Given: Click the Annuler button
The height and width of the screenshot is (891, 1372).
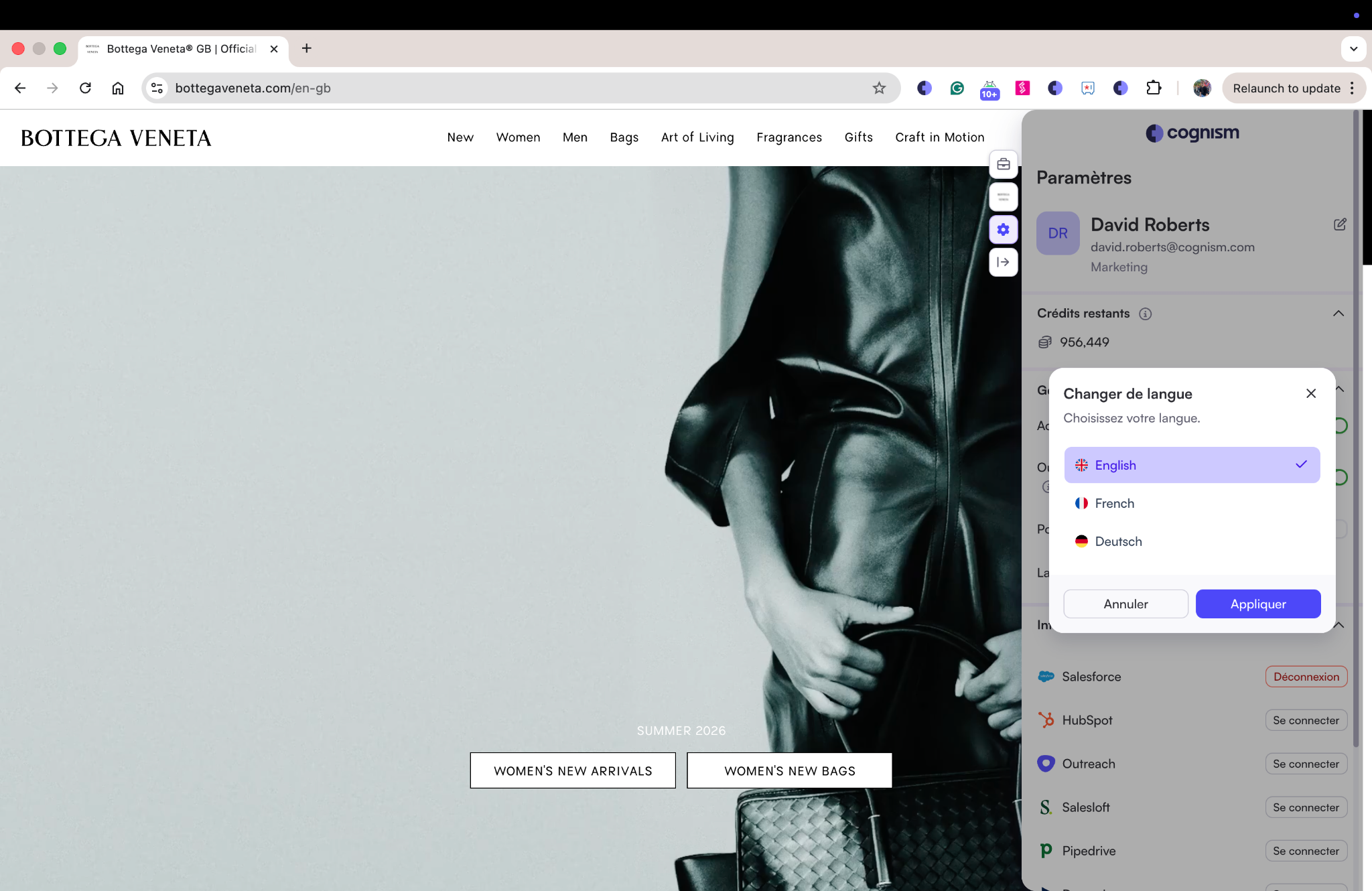Looking at the screenshot, I should click(x=1125, y=604).
